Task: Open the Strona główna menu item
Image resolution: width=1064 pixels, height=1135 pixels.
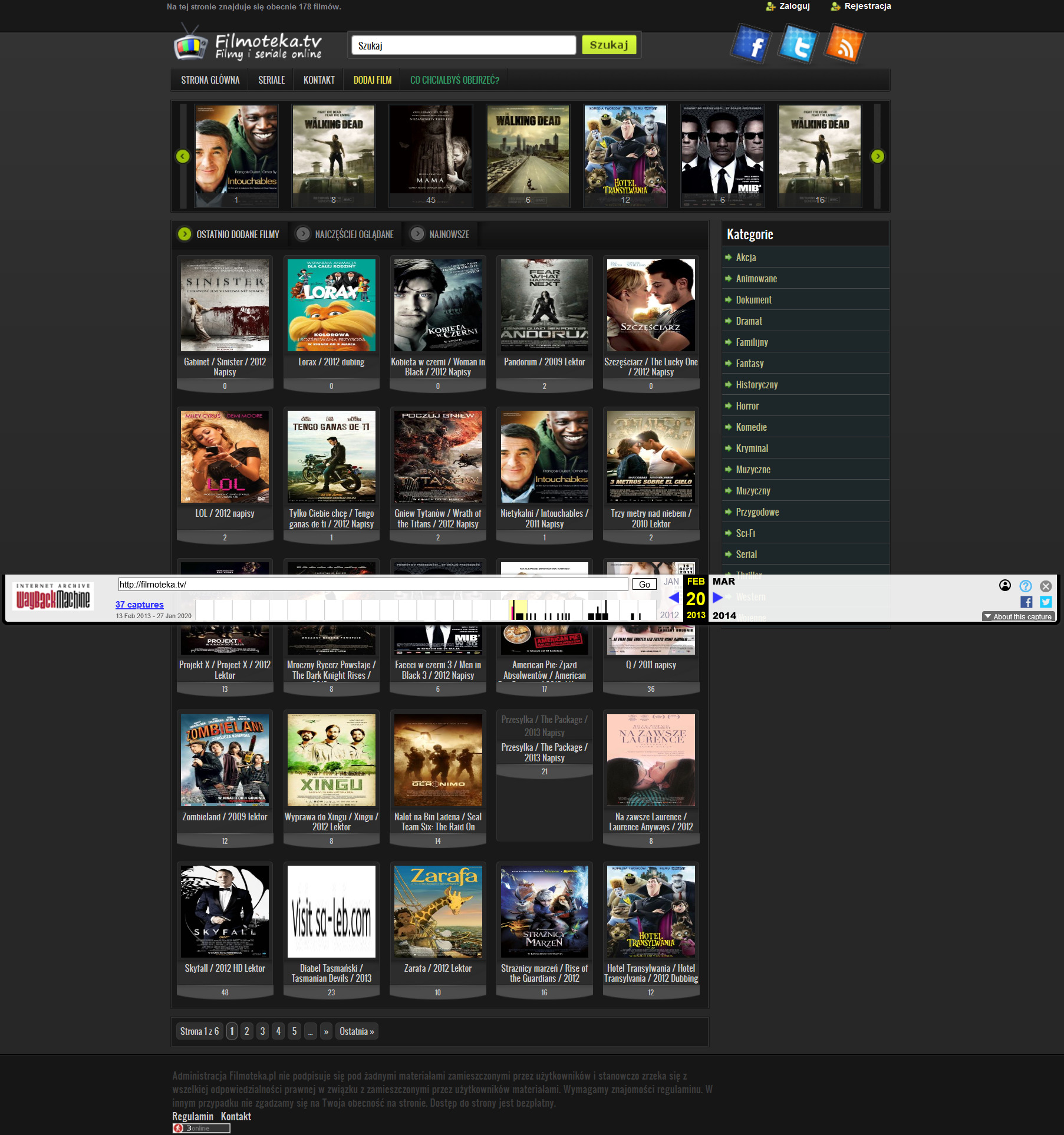Action: [x=210, y=80]
